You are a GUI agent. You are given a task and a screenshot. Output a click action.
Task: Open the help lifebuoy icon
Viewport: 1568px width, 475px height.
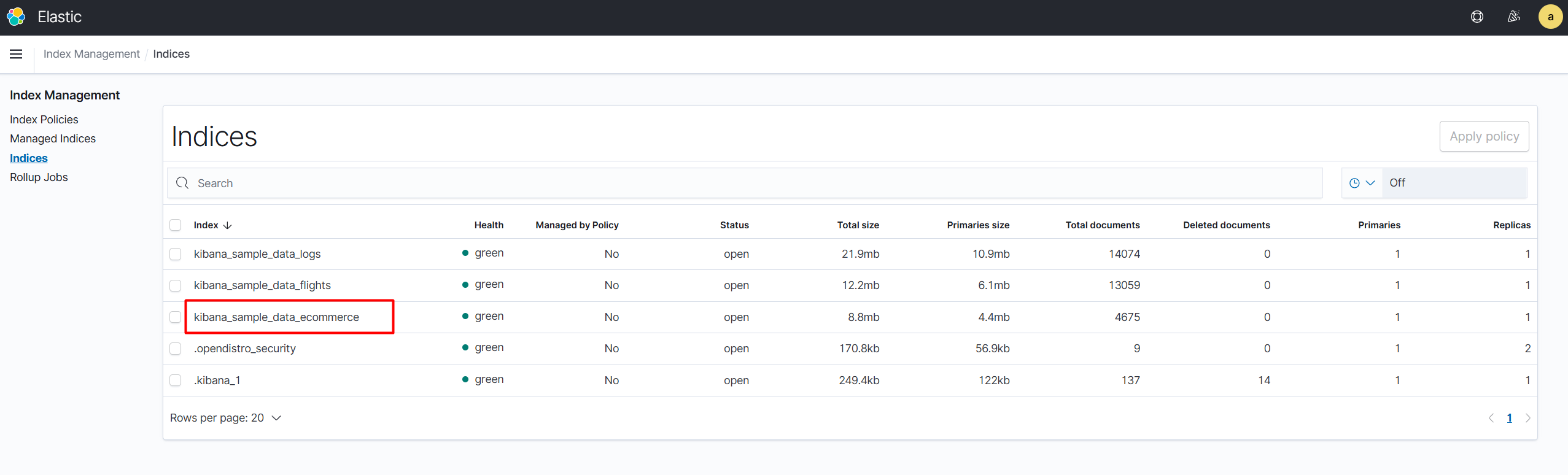[x=1477, y=17]
